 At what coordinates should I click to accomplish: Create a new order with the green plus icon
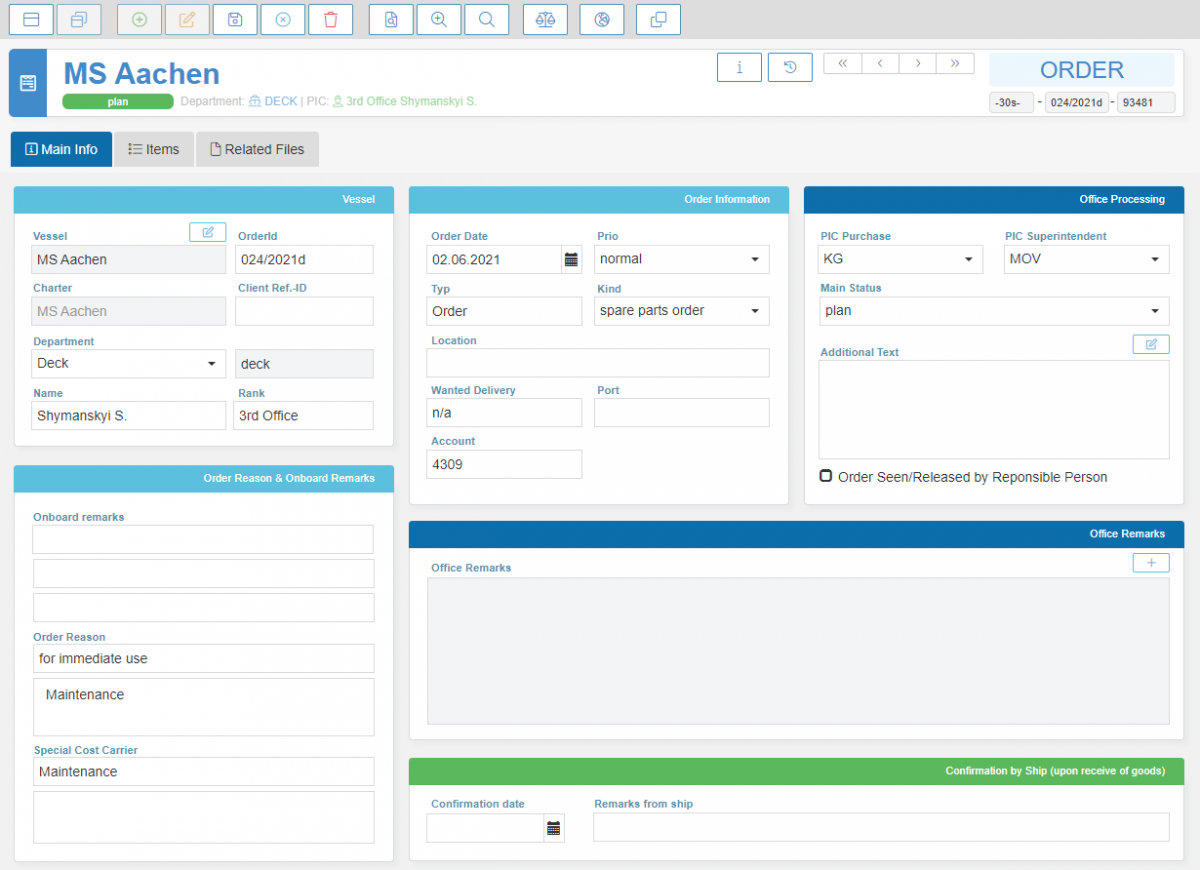pos(139,19)
